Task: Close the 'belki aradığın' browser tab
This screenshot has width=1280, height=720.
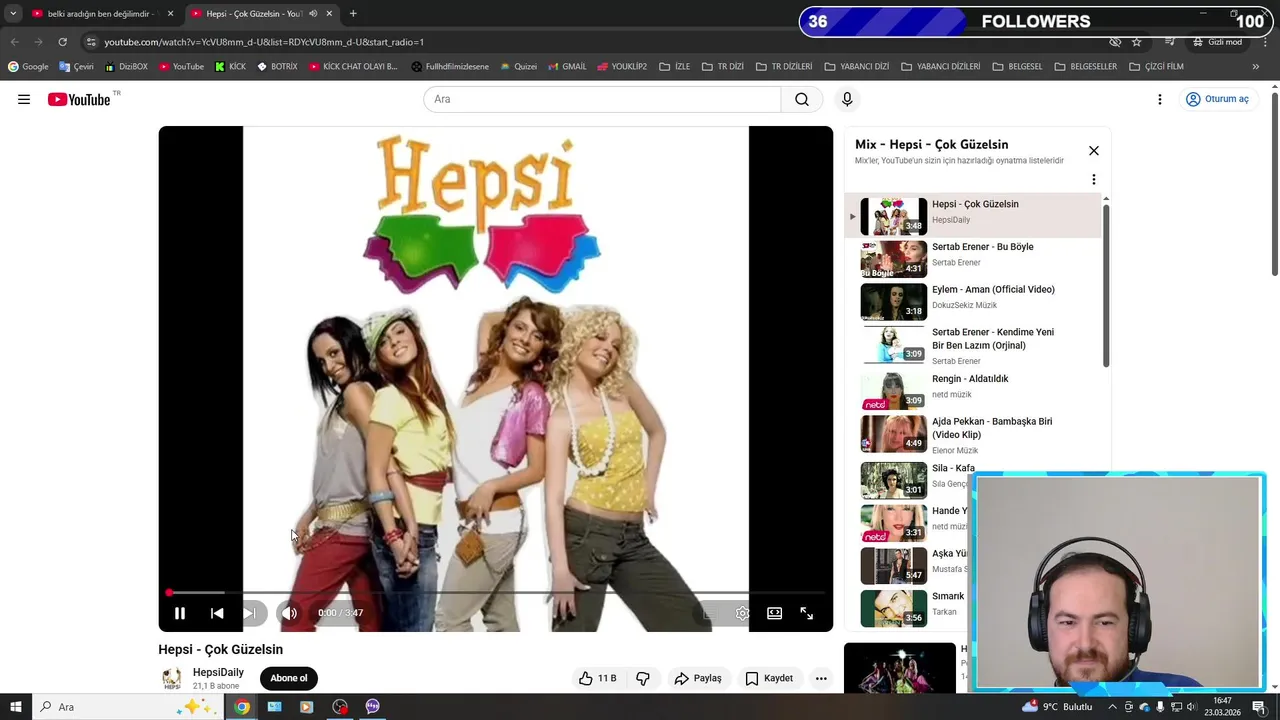Action: point(170,14)
